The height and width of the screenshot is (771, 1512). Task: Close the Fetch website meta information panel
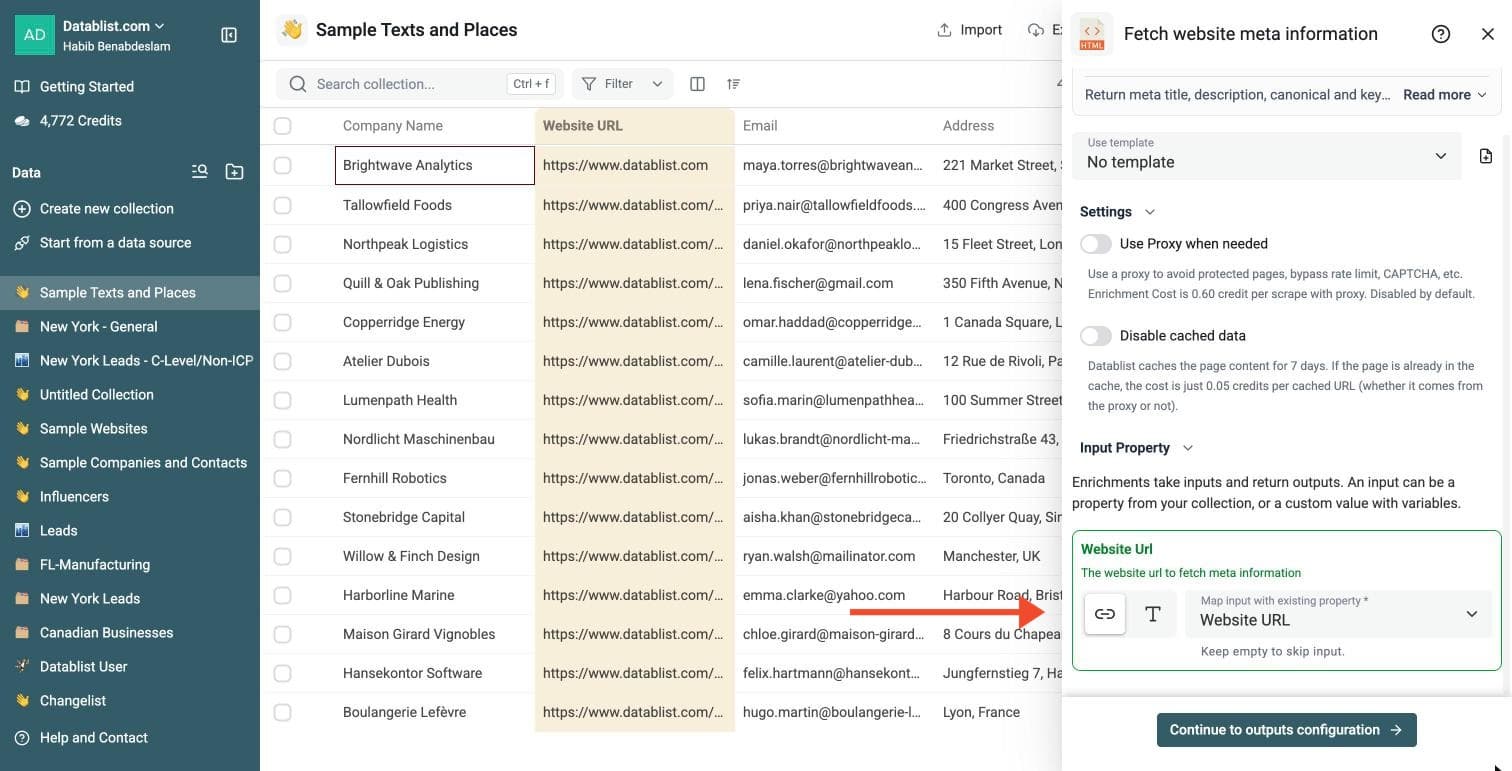(x=1488, y=34)
